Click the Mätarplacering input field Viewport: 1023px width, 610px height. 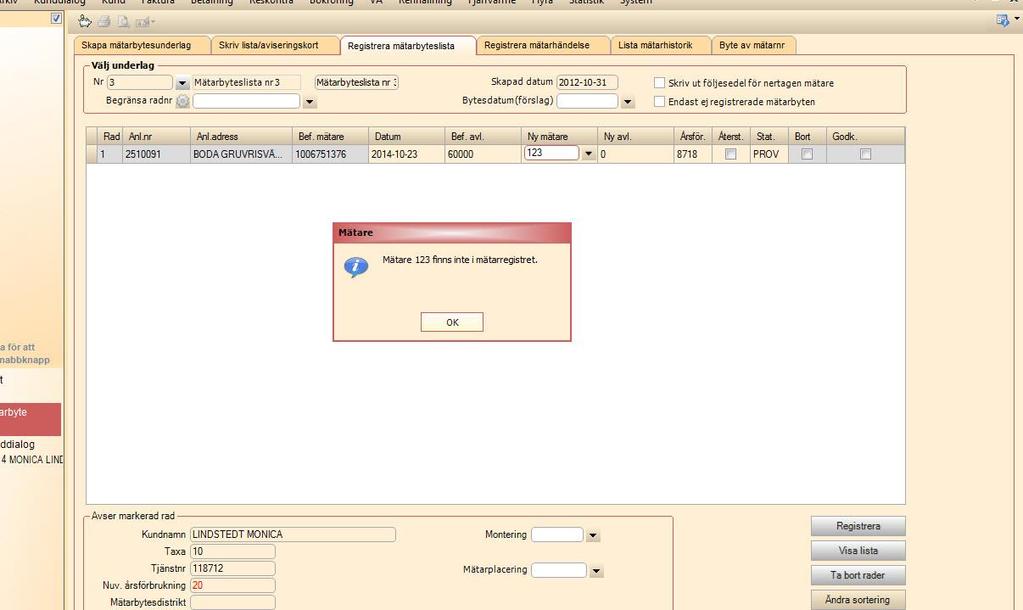point(559,570)
